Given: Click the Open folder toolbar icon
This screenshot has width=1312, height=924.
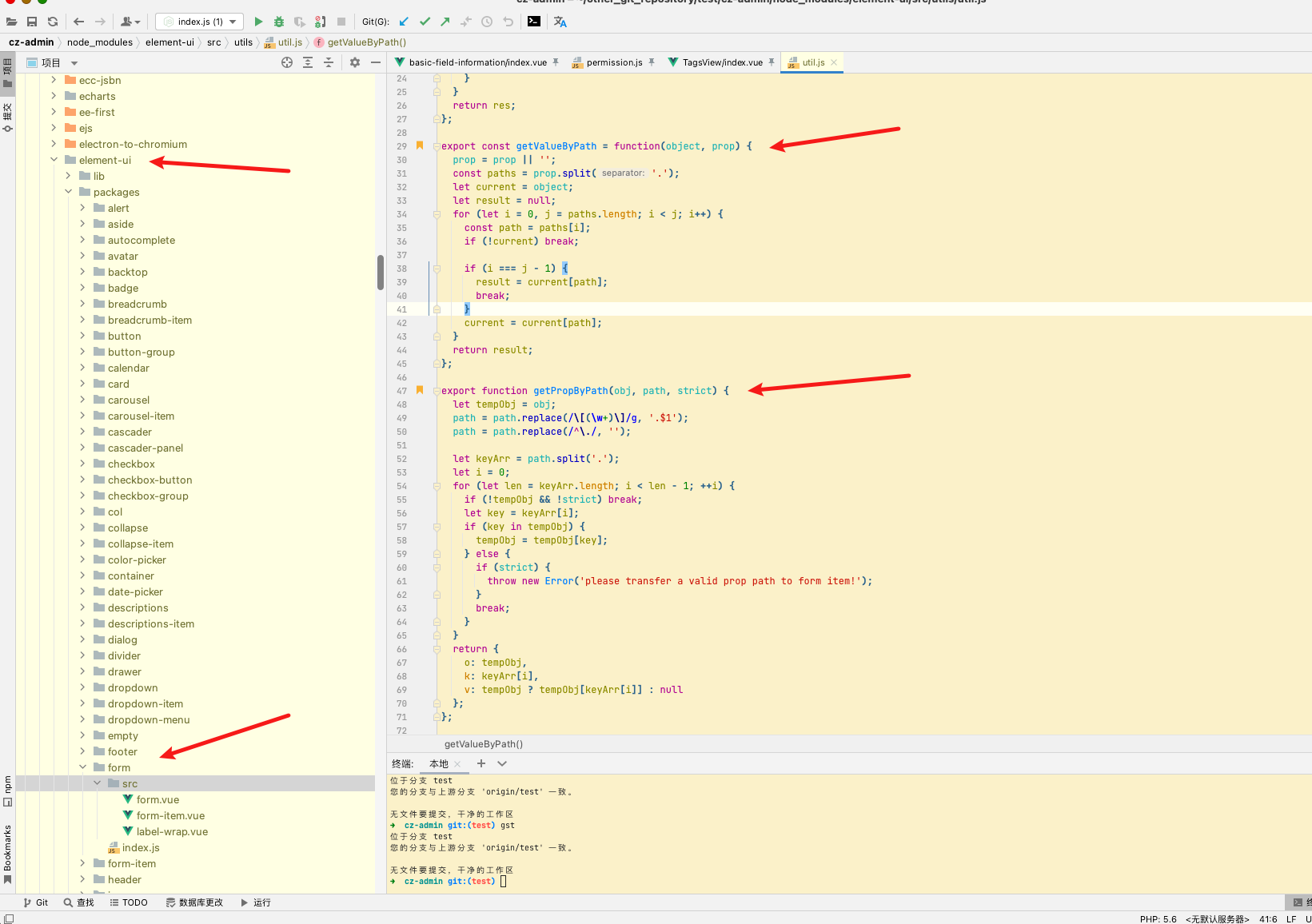Looking at the screenshot, I should pos(11,22).
